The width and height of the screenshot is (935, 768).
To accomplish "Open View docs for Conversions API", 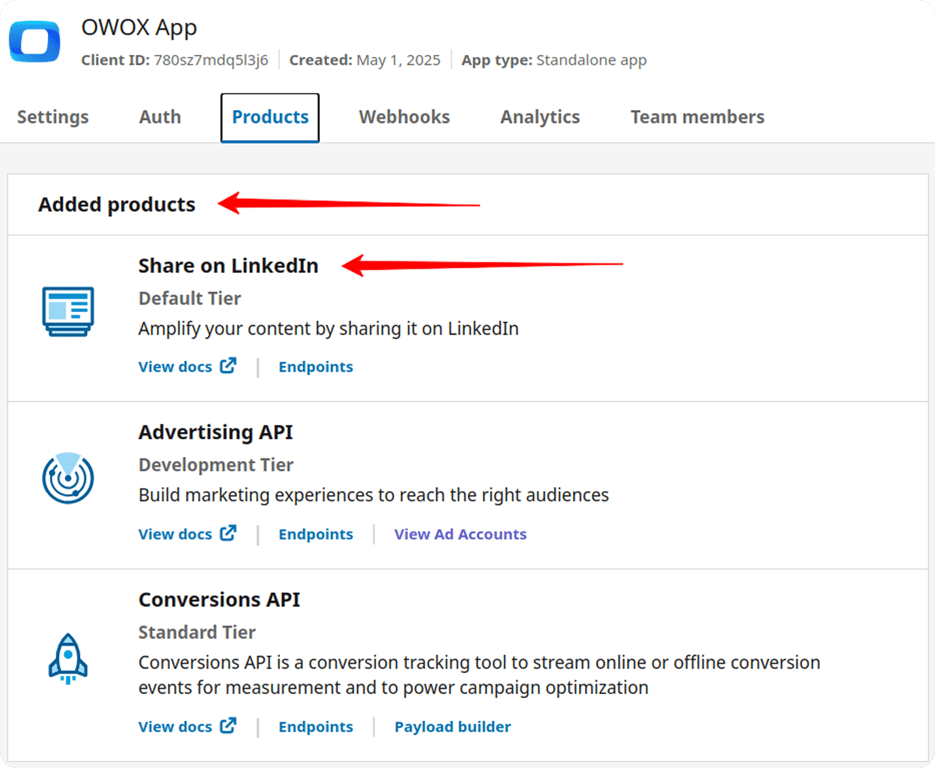I will (x=187, y=726).
